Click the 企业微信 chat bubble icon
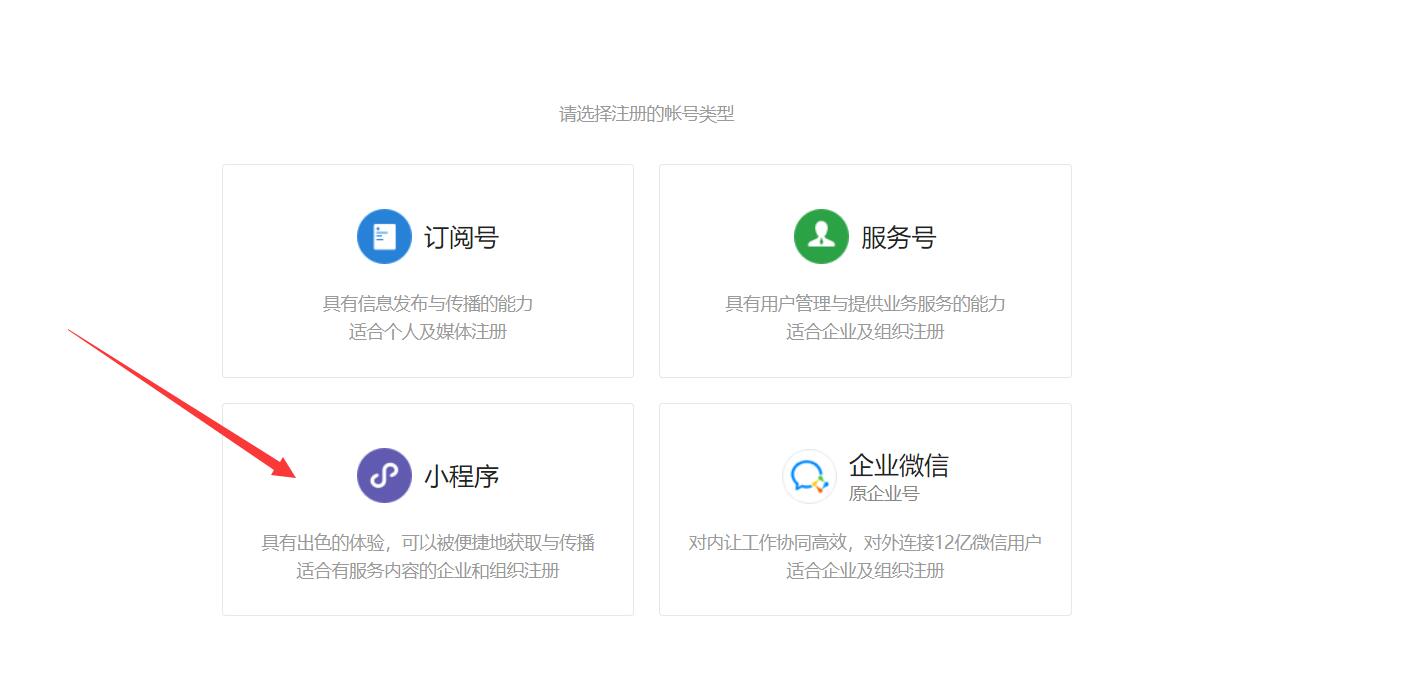The image size is (1406, 678). coord(809,476)
